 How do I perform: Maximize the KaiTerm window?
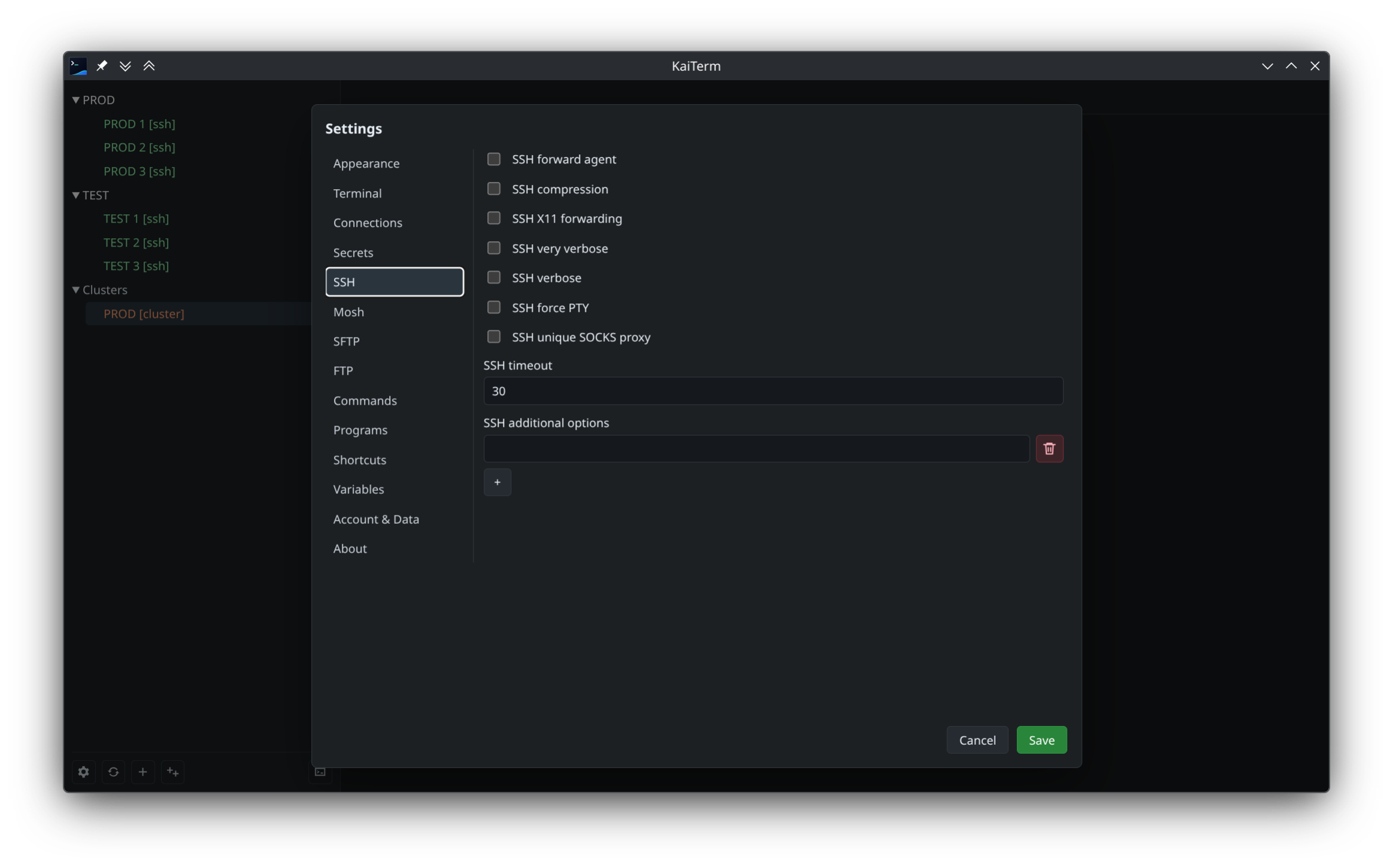point(1291,66)
